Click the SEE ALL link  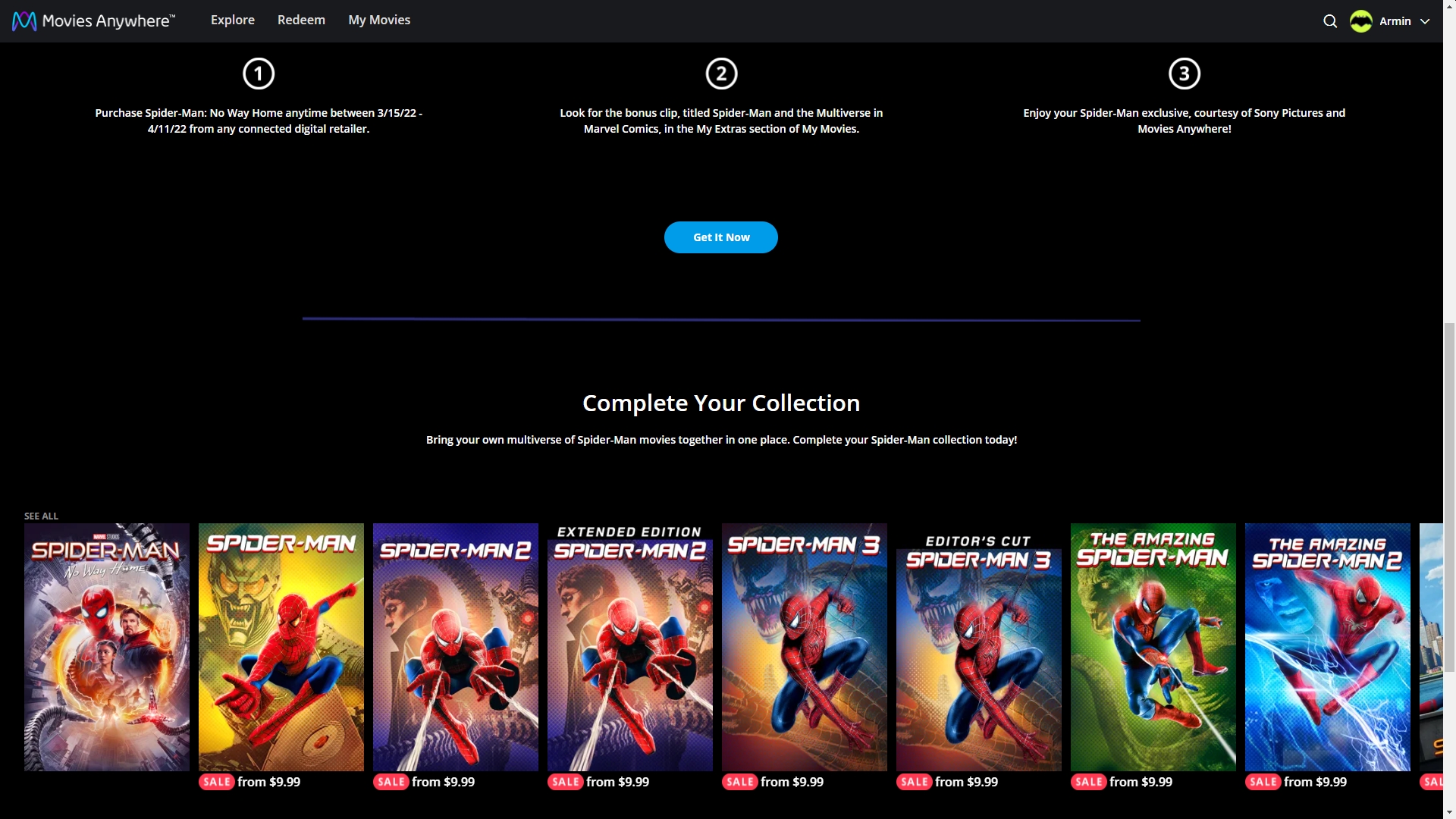pos(41,516)
